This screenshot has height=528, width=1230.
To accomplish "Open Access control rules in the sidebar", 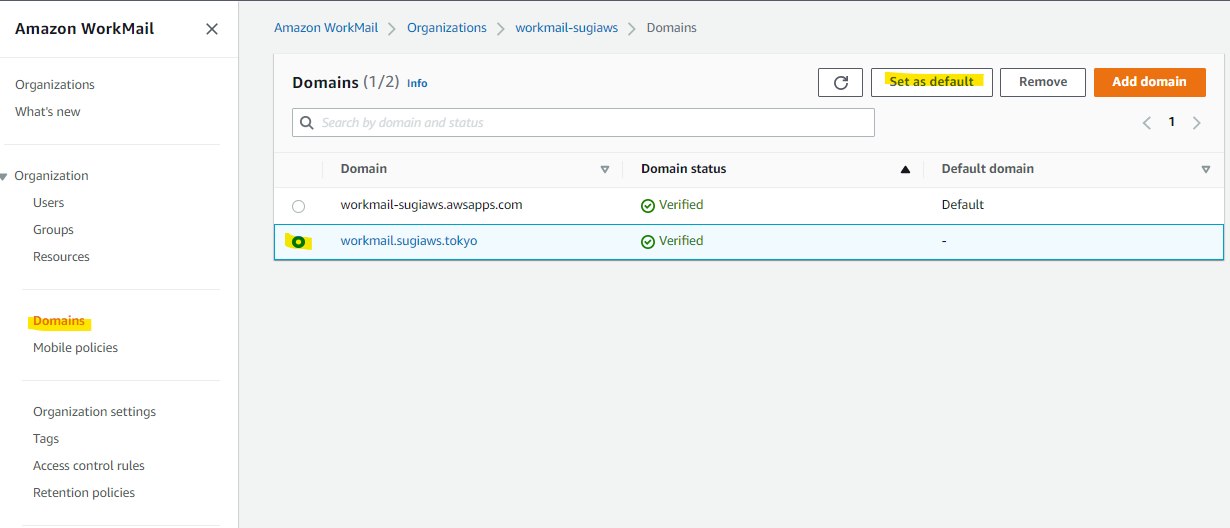I will click(89, 466).
